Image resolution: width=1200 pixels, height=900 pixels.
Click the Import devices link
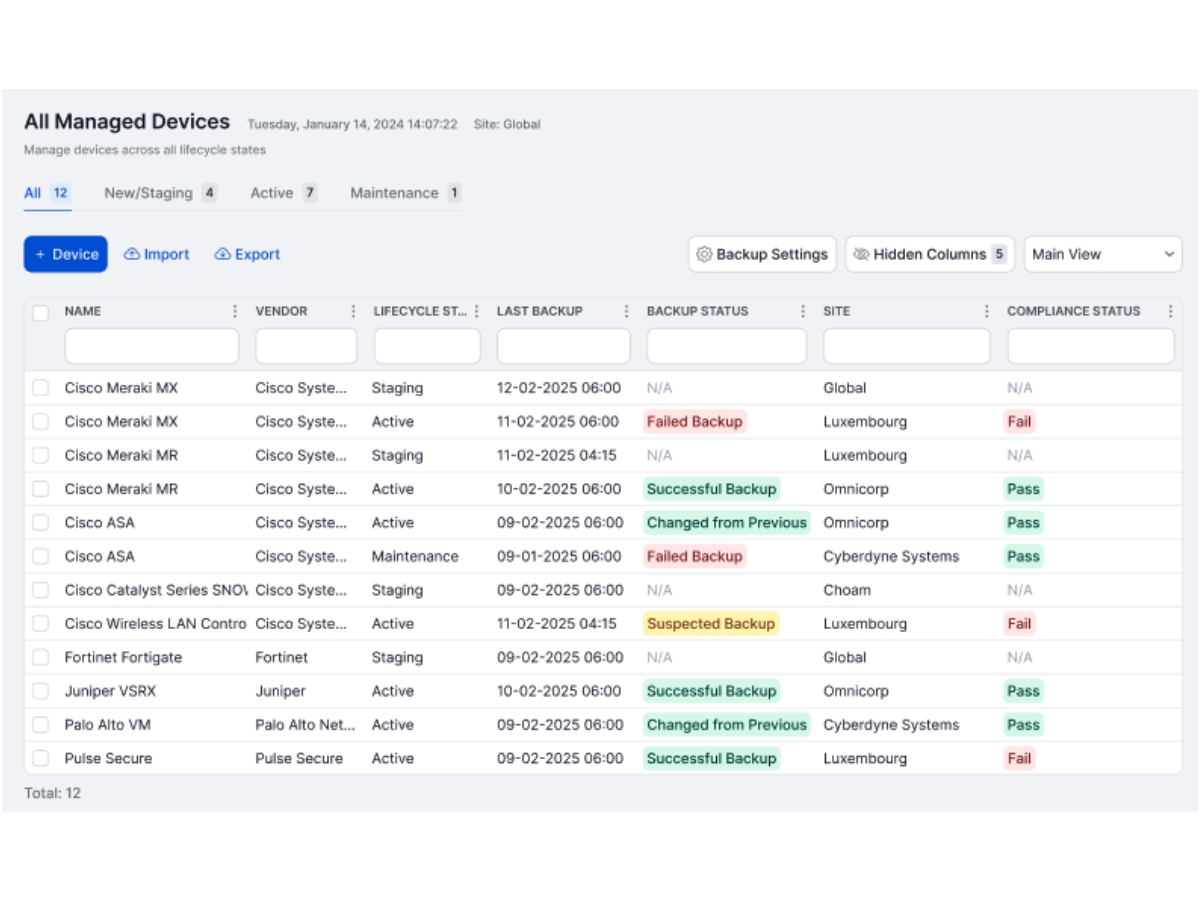pyautogui.click(x=156, y=254)
